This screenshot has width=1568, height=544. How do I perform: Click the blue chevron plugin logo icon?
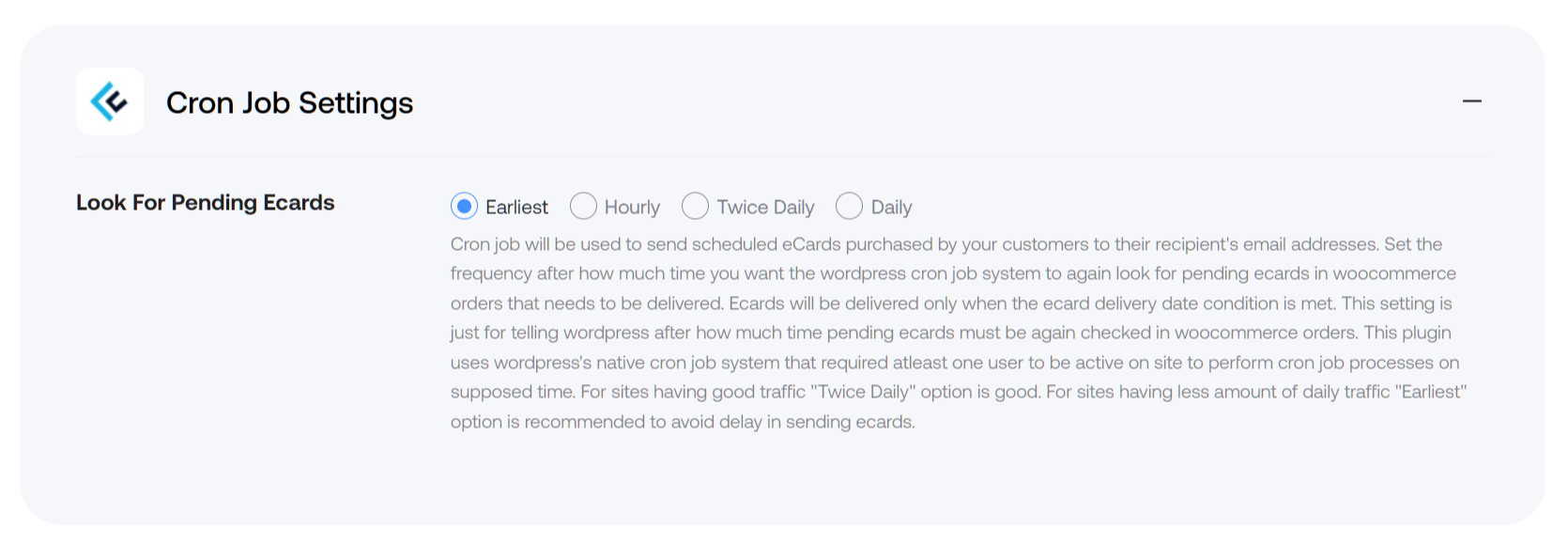coord(109,101)
